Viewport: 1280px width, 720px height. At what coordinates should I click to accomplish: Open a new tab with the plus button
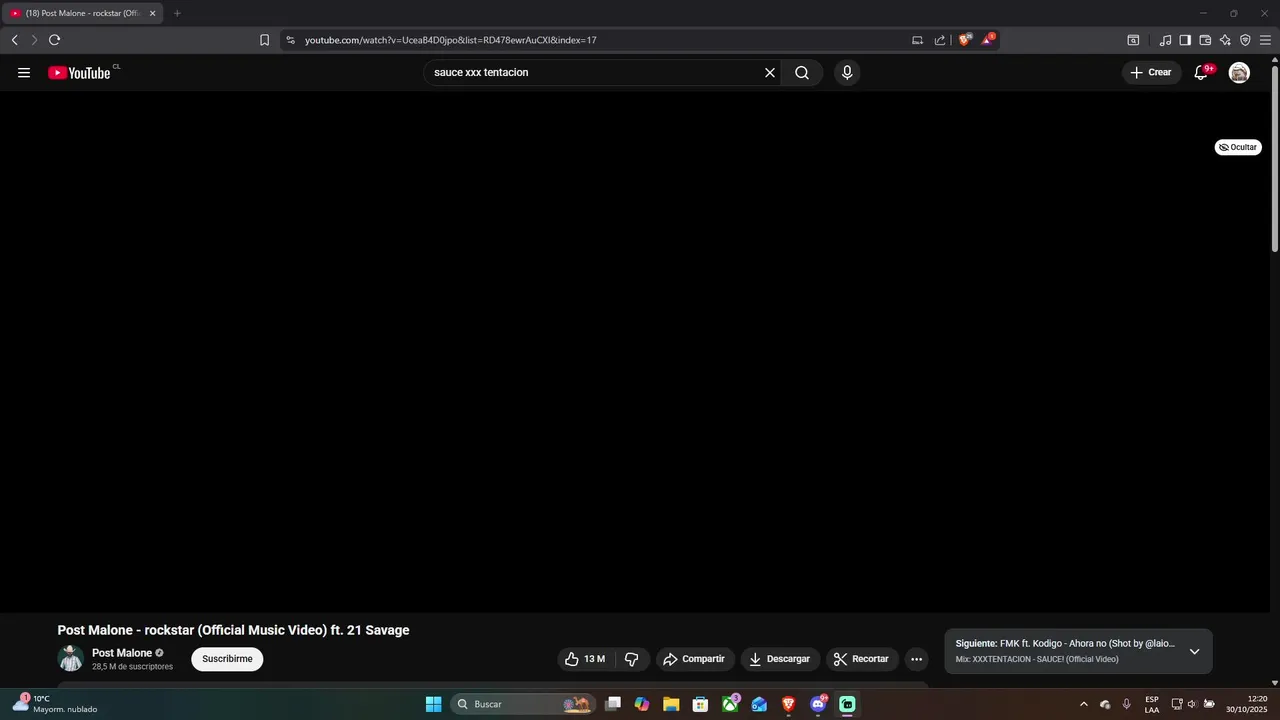(177, 13)
